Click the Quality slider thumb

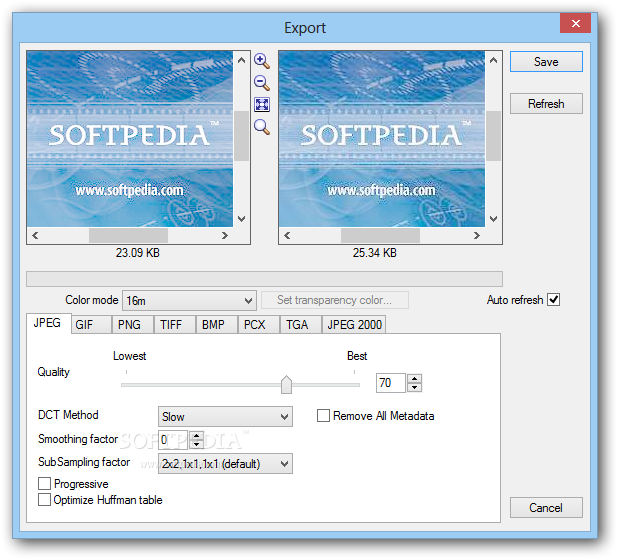tap(286, 384)
